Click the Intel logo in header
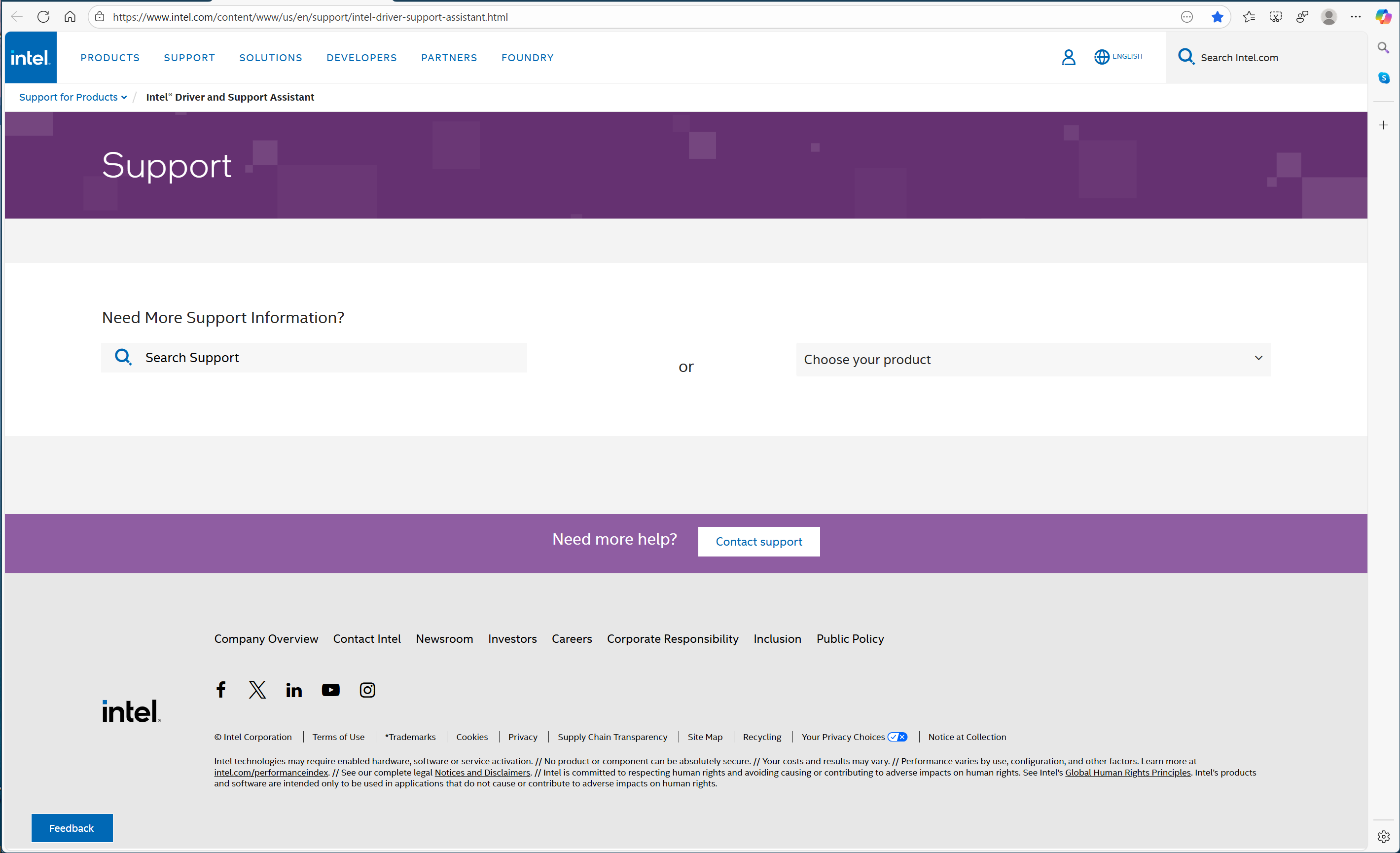The width and height of the screenshot is (1400, 853). [31, 57]
